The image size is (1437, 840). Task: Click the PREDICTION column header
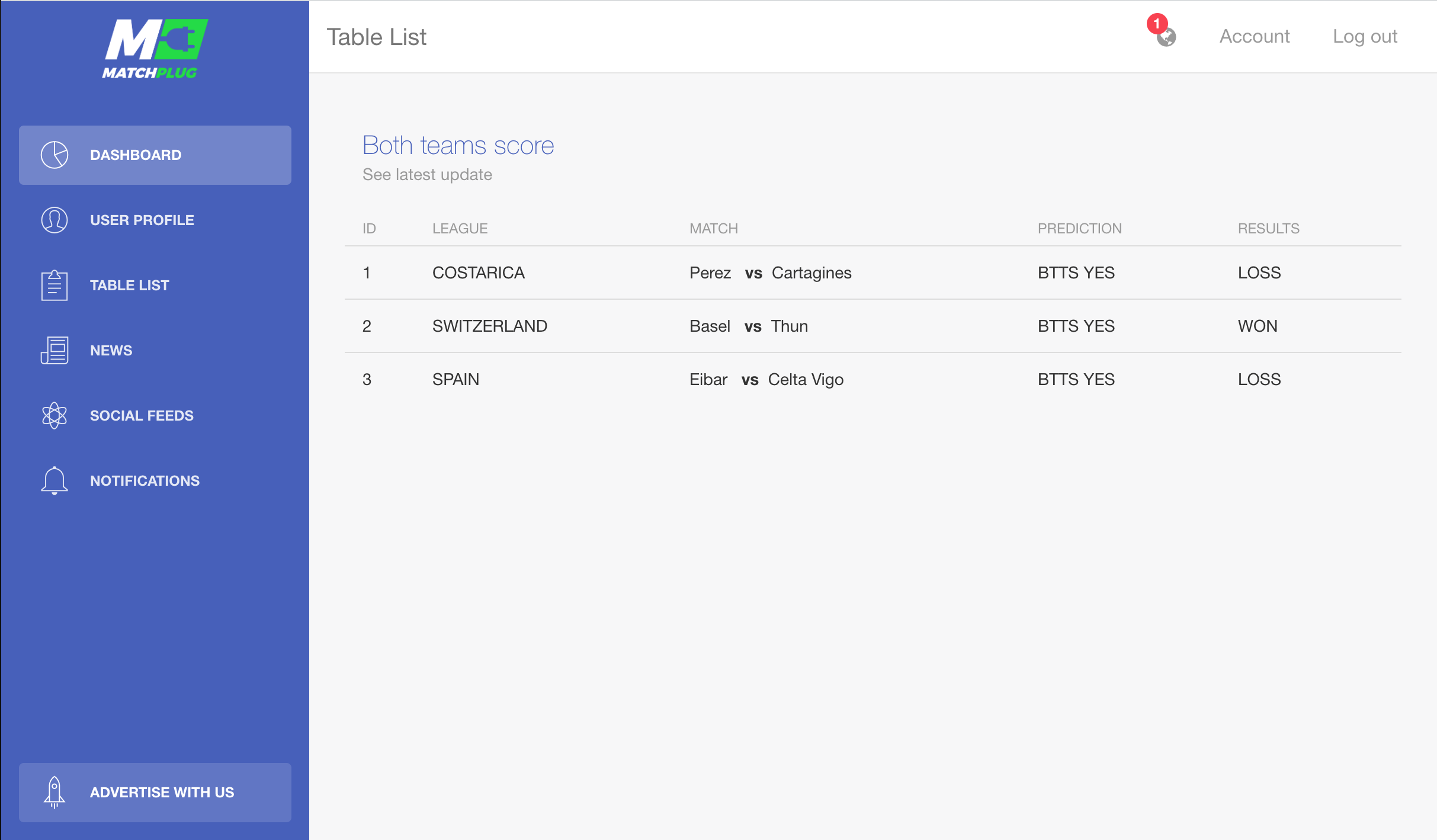[x=1079, y=228]
